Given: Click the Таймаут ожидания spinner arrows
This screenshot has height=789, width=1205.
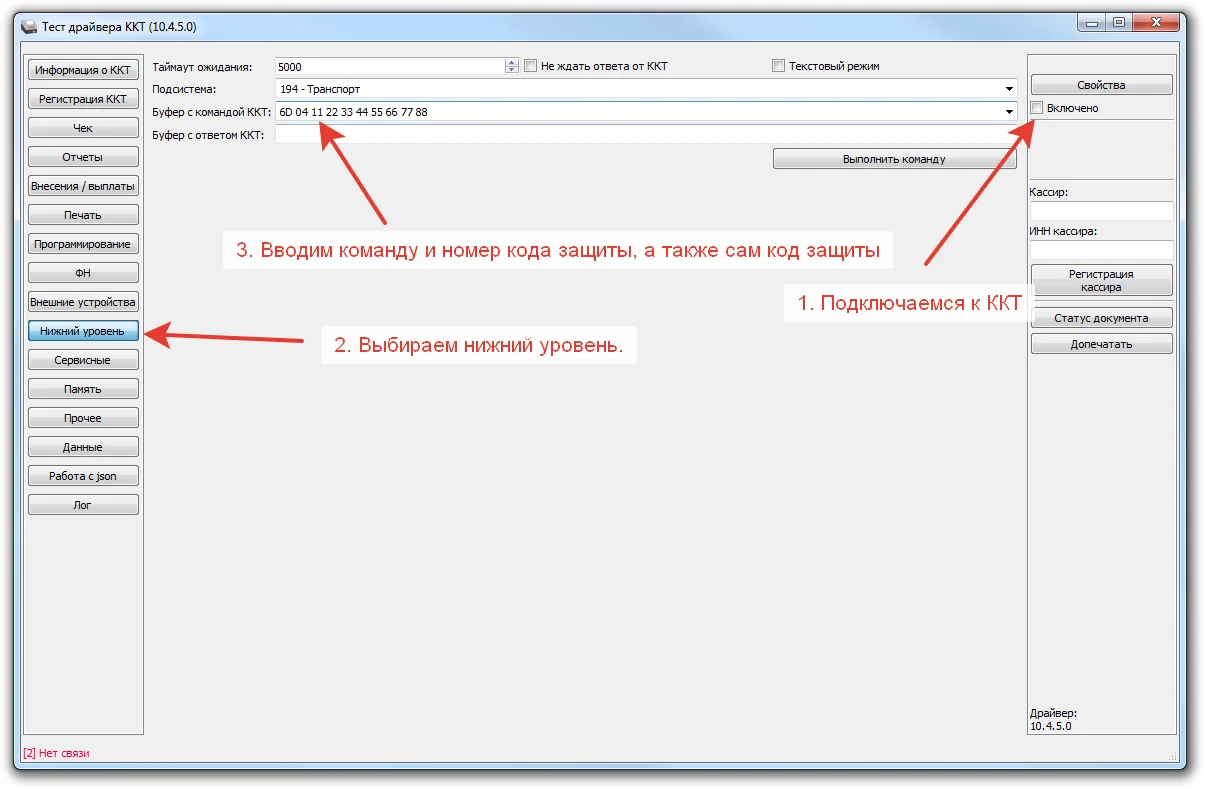Looking at the screenshot, I should 512,66.
